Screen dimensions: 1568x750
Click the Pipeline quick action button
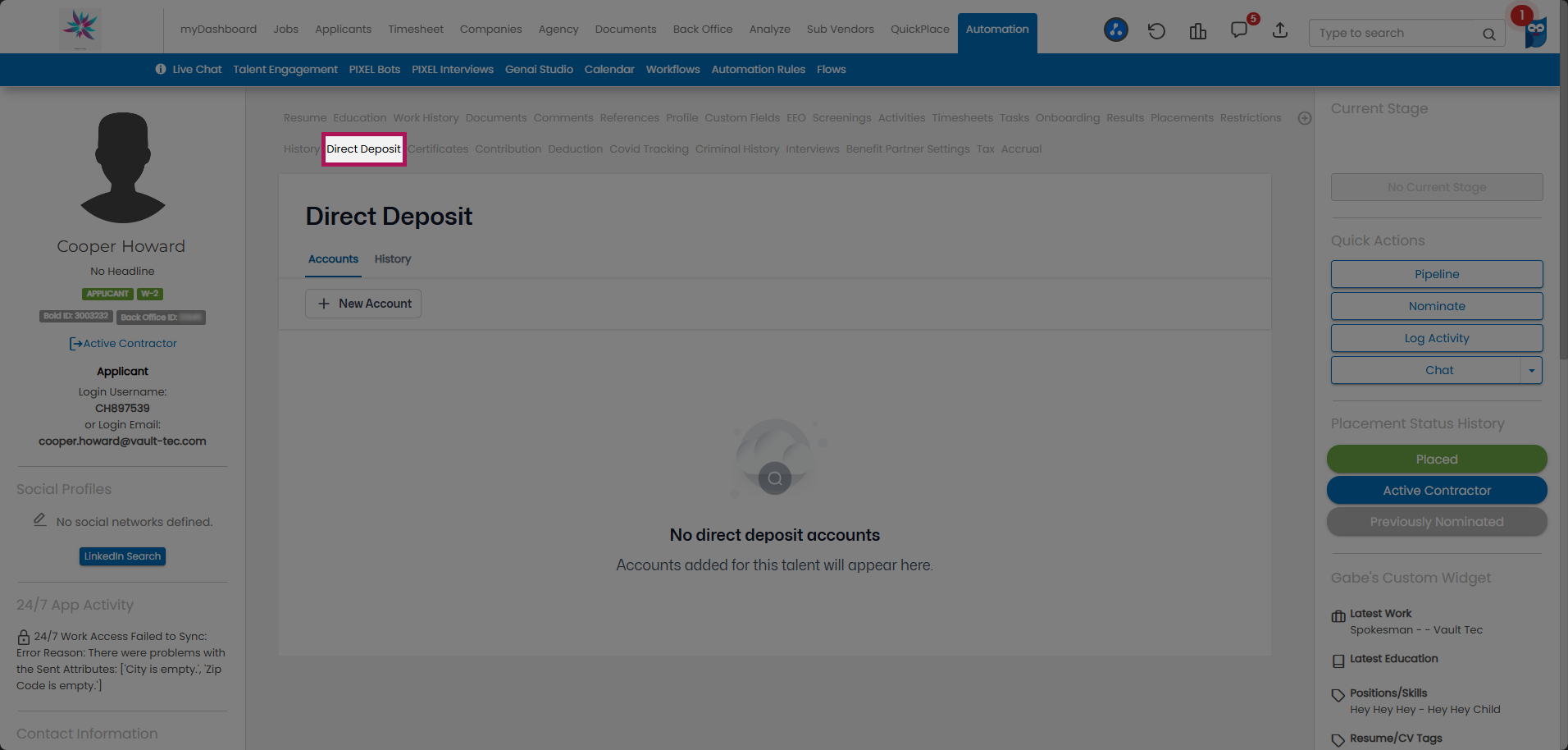point(1437,274)
